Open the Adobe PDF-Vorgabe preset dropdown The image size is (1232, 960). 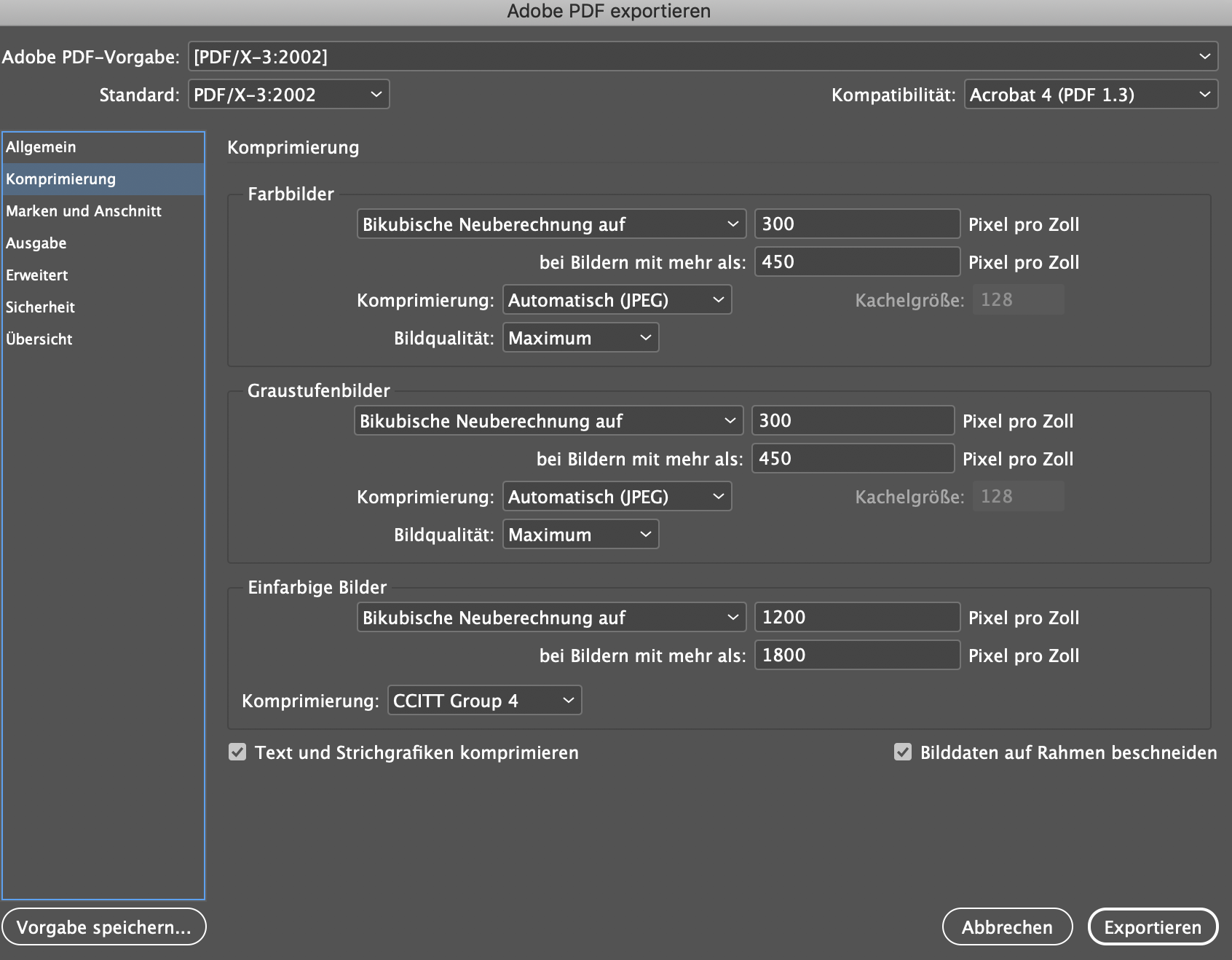703,57
